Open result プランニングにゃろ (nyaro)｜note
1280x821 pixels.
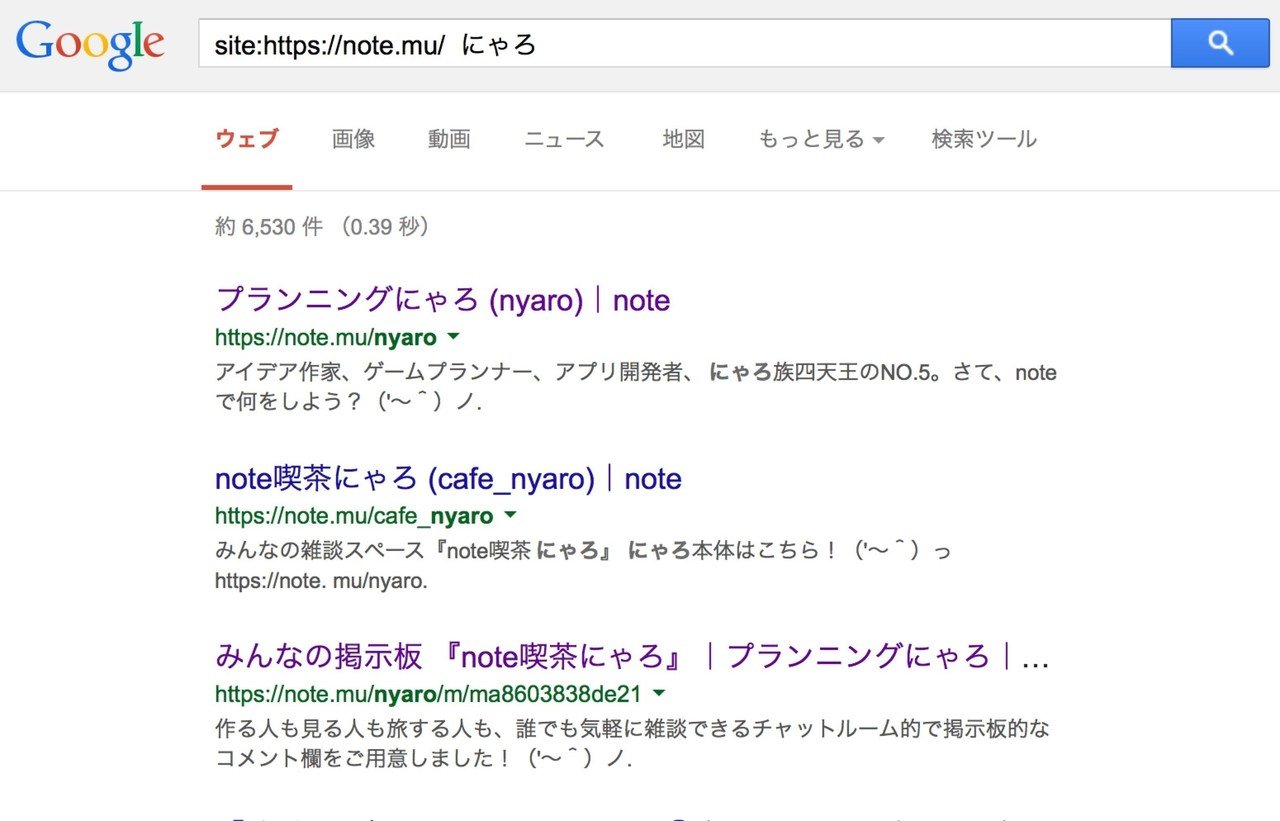(443, 299)
